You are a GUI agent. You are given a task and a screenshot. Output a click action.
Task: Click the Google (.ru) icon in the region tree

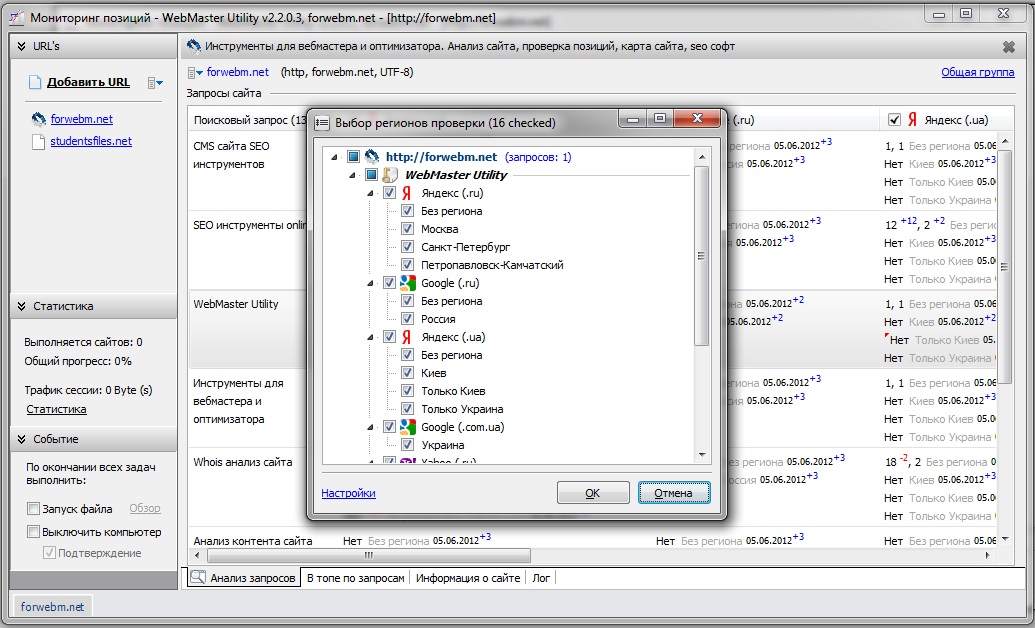click(x=407, y=283)
